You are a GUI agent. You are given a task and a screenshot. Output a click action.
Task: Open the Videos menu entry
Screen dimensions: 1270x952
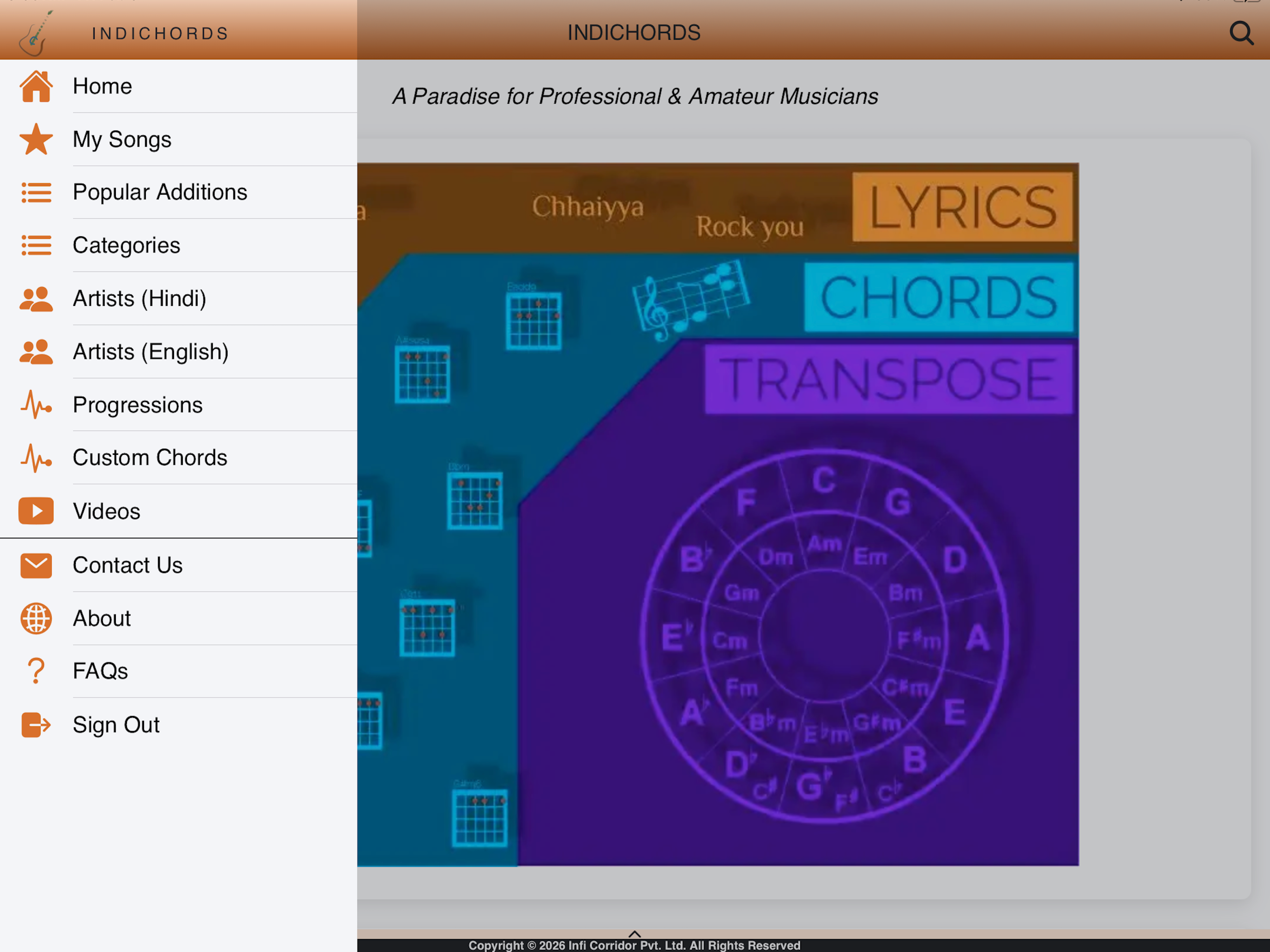179,512
